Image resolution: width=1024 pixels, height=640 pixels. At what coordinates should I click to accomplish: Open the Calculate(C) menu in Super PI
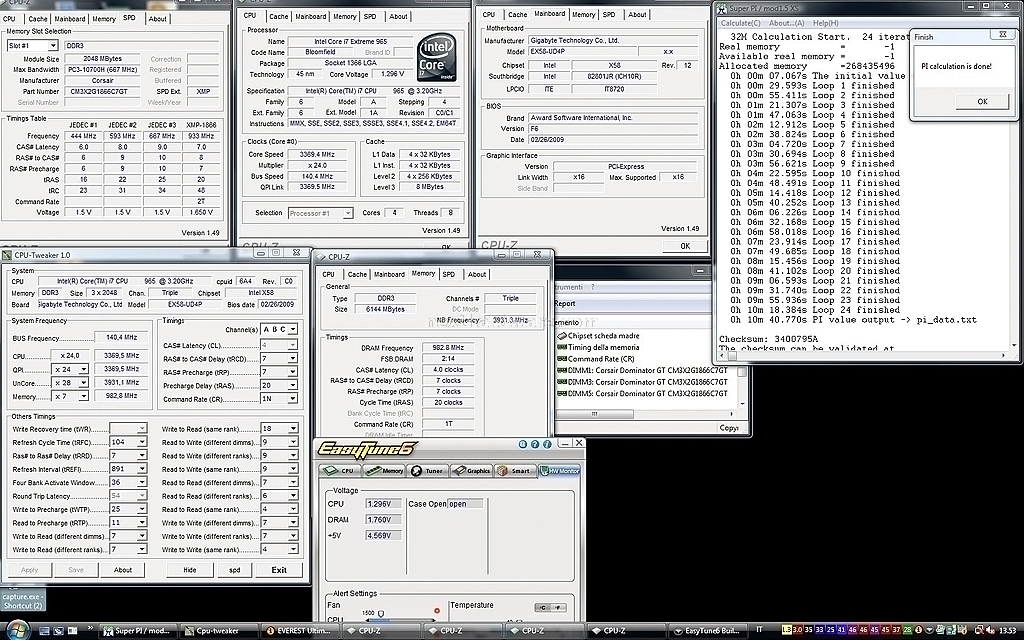(x=740, y=23)
